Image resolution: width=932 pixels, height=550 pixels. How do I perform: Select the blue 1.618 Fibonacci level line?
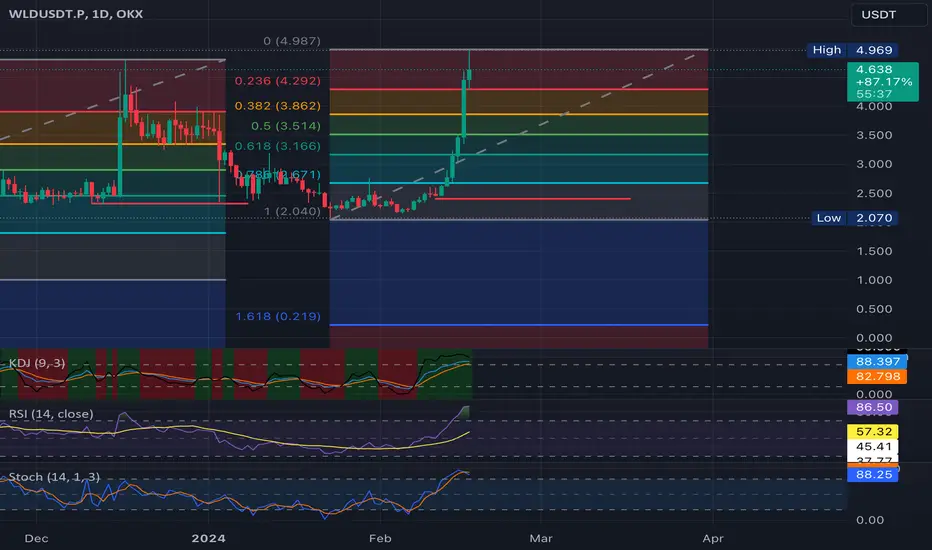click(519, 325)
